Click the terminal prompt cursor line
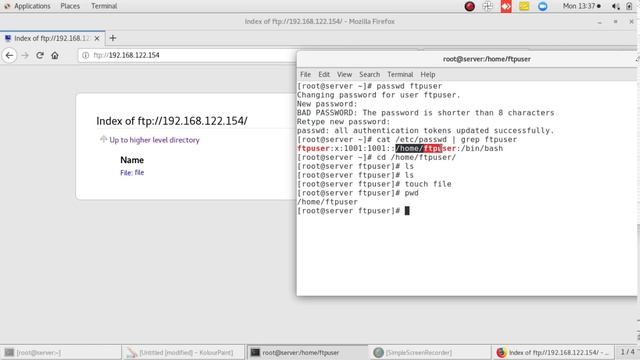The image size is (640, 360). point(353,211)
